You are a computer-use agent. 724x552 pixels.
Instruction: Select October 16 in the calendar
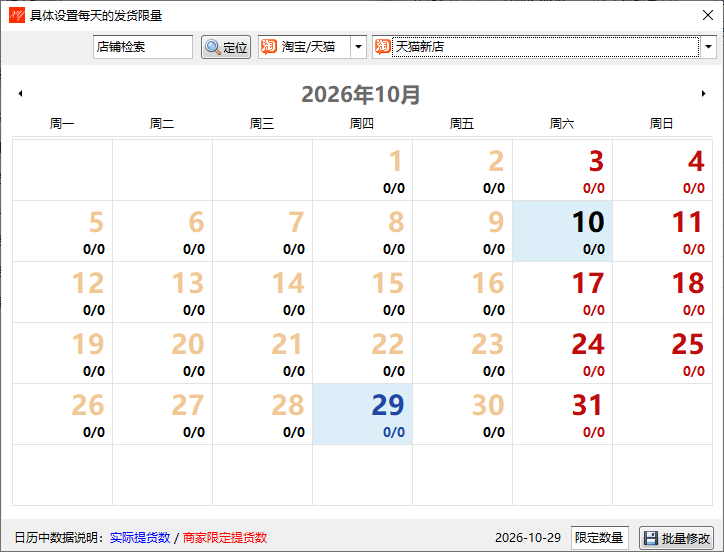(x=463, y=292)
